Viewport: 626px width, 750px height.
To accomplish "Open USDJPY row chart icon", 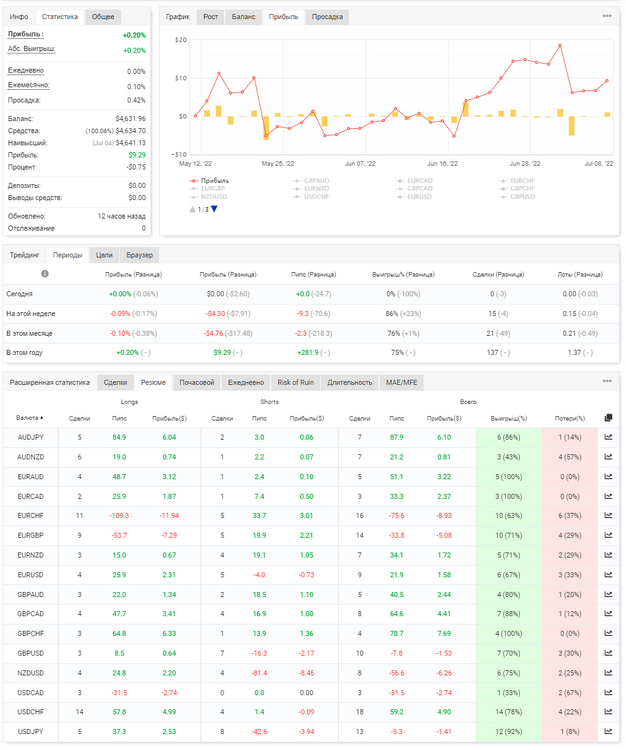I will [x=608, y=731].
